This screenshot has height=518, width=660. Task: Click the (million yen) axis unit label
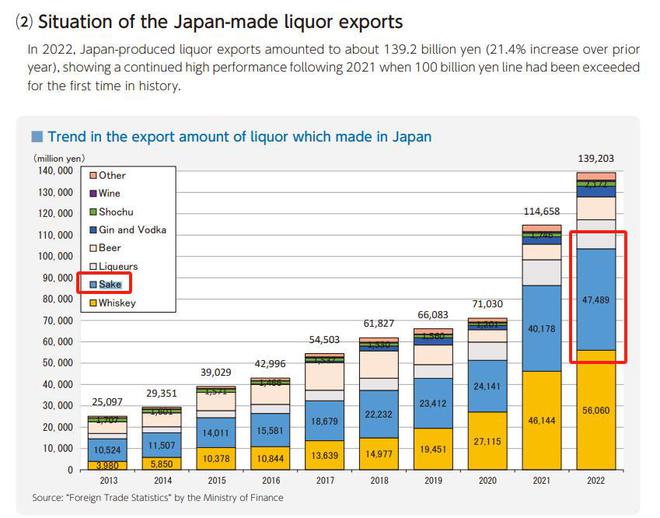tap(59, 158)
